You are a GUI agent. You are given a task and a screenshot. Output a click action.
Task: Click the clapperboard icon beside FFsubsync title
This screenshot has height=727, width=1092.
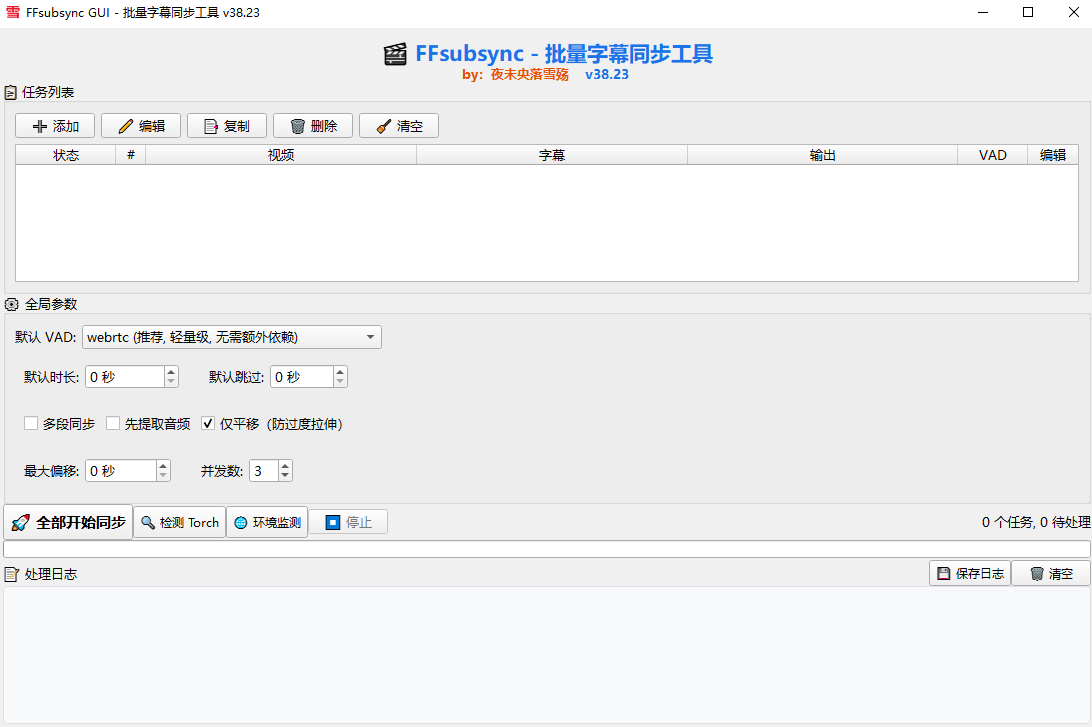tap(396, 54)
